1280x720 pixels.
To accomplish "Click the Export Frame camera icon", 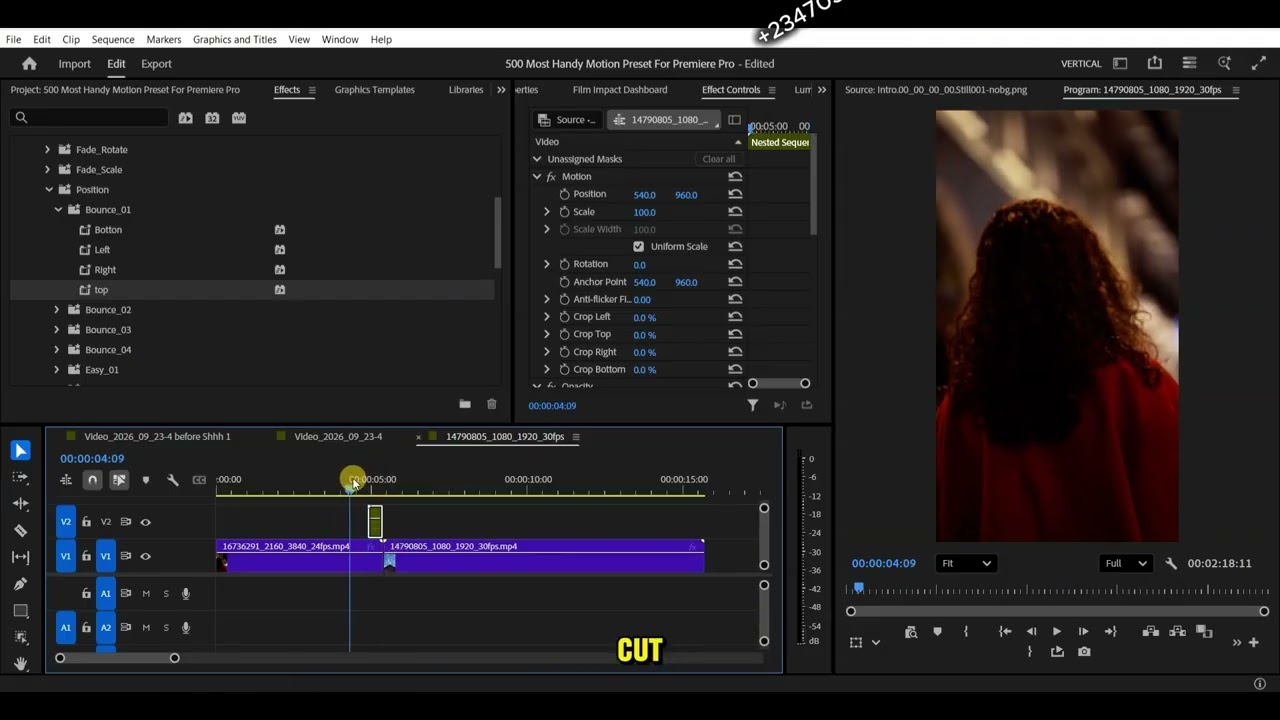I will [1084, 652].
